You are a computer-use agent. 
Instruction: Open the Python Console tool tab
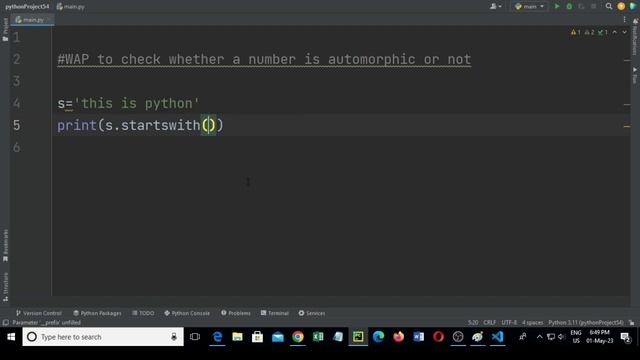pyautogui.click(x=187, y=313)
